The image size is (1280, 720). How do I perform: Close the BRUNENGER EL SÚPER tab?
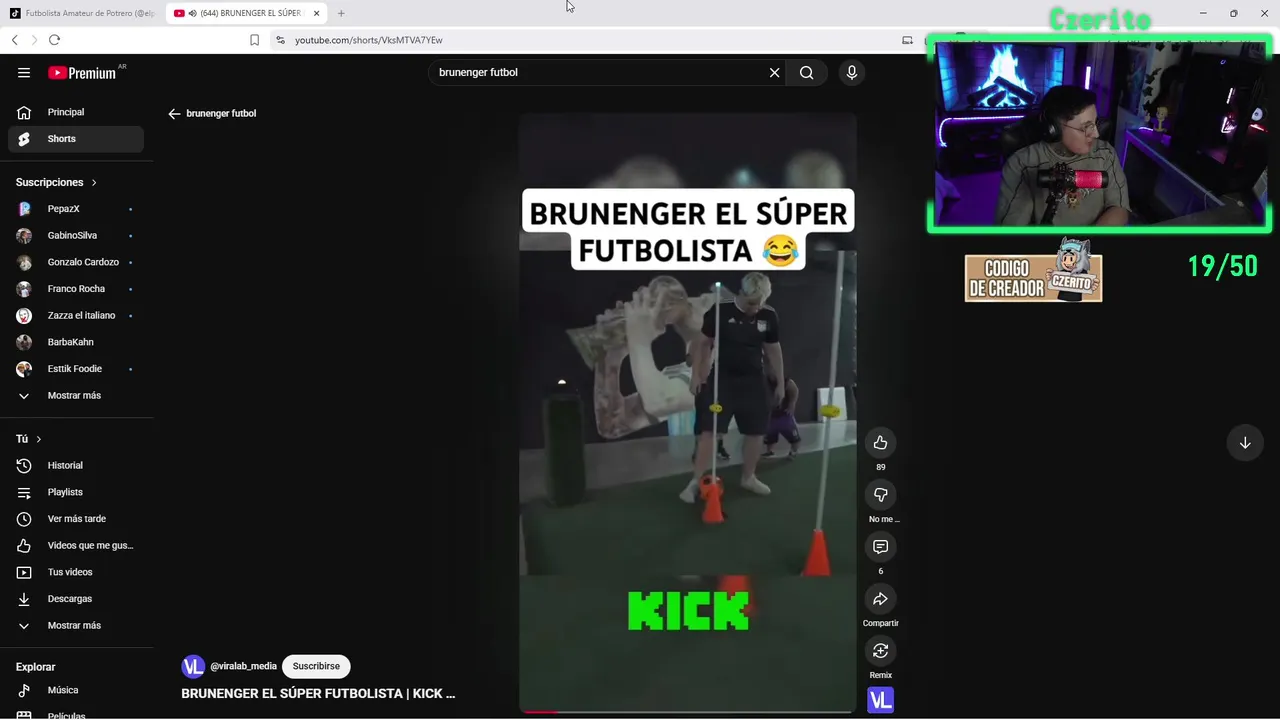316,13
